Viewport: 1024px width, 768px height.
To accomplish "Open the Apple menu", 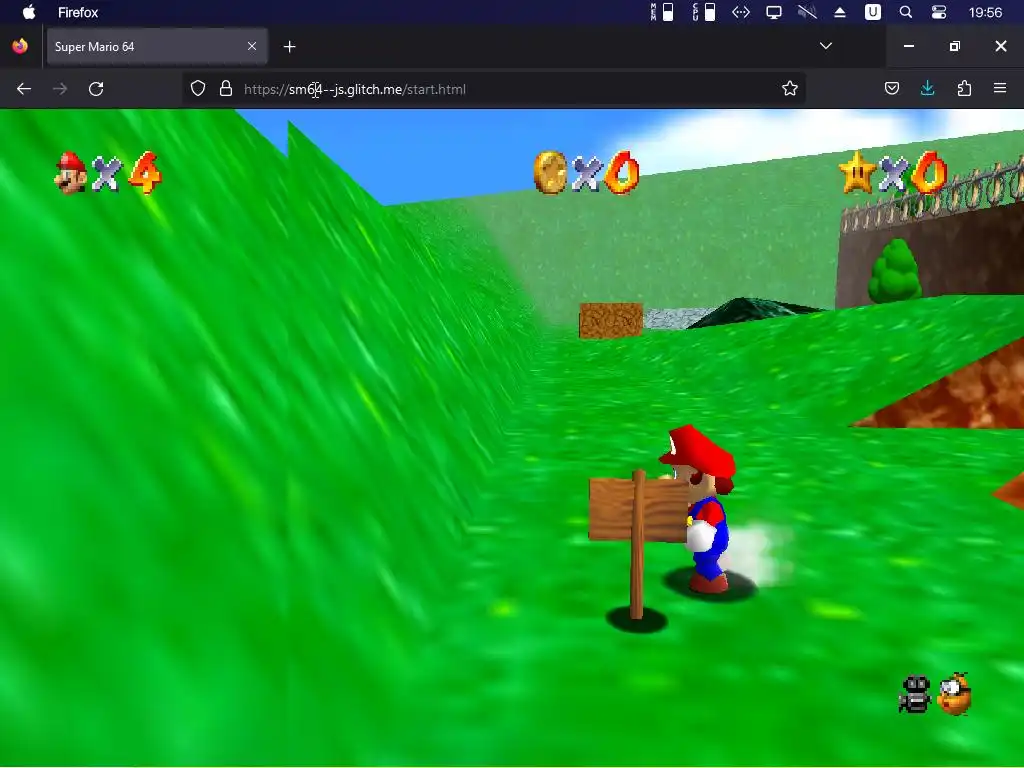I will pyautogui.click(x=29, y=12).
